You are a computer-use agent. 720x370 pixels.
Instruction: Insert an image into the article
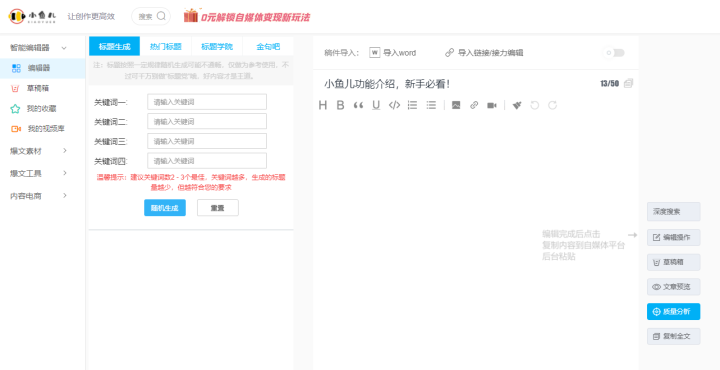click(x=456, y=105)
